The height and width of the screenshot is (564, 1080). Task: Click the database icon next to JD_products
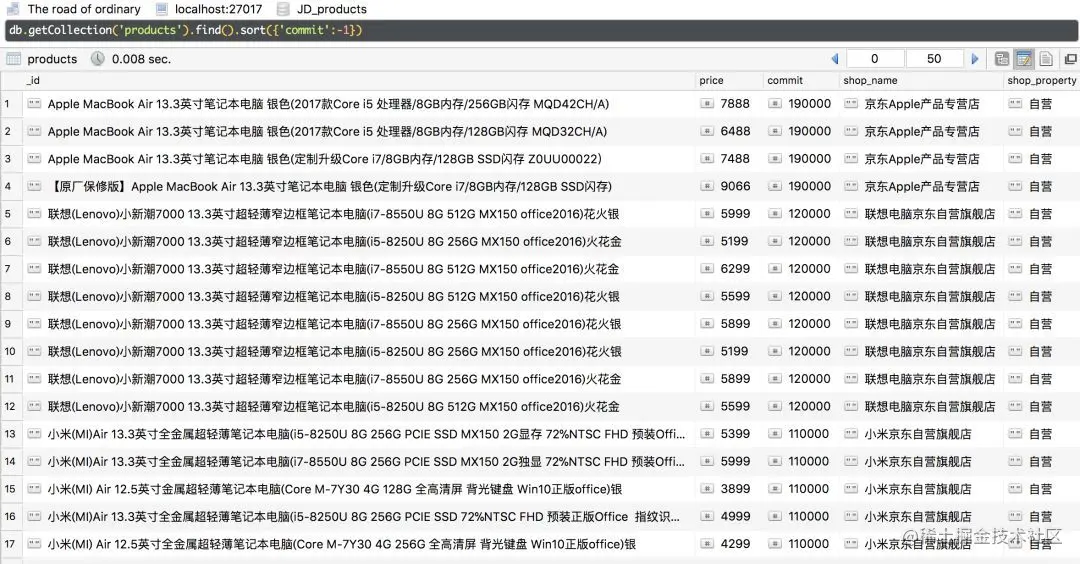(282, 9)
